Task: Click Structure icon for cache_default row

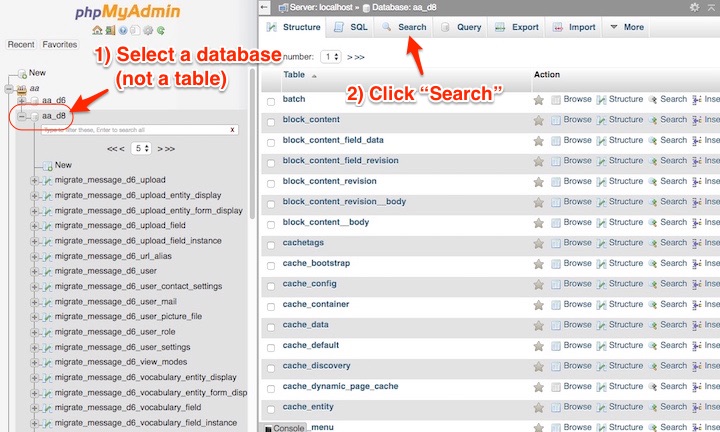Action: click(601, 346)
